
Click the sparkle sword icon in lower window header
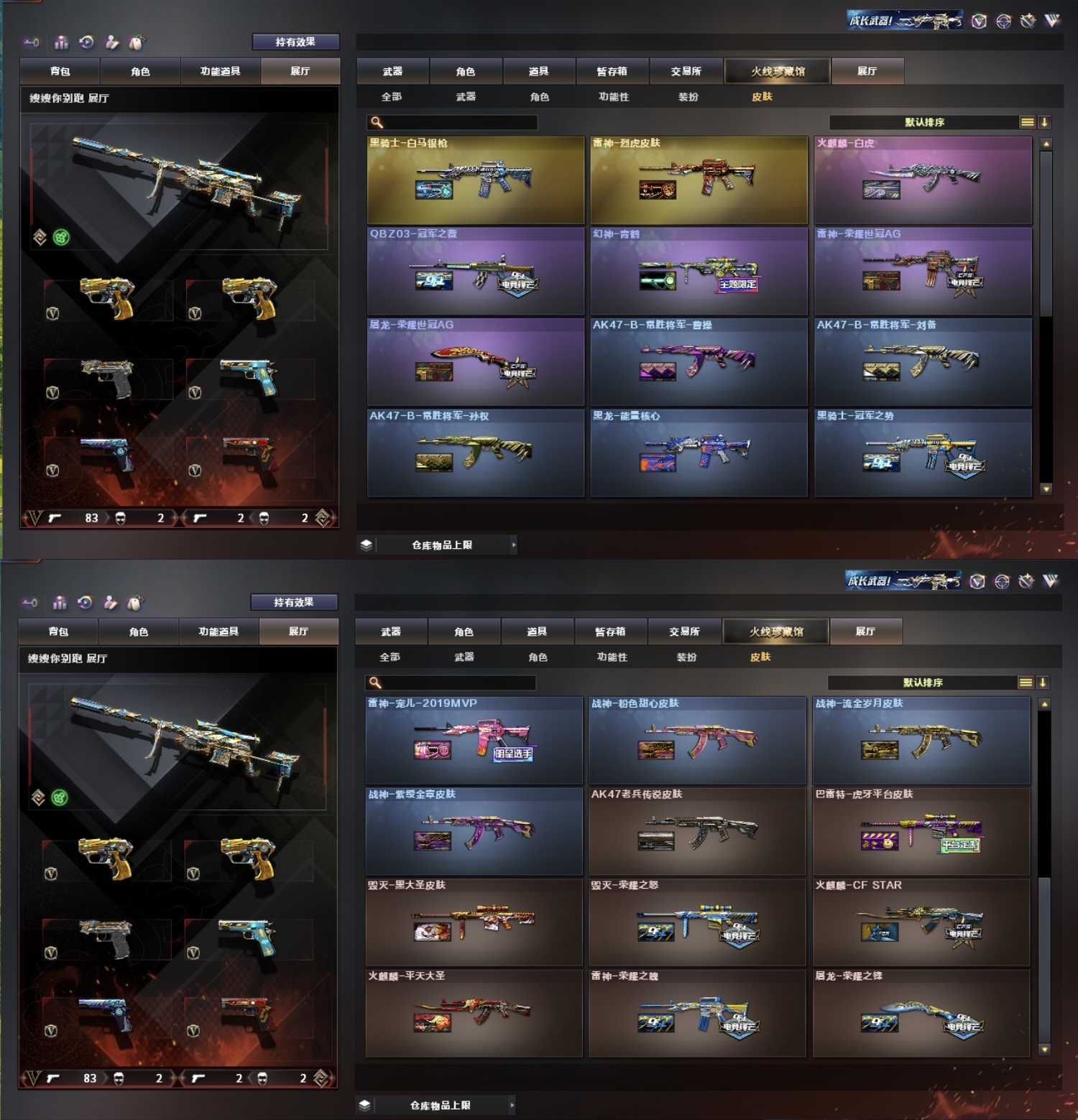point(1026,581)
